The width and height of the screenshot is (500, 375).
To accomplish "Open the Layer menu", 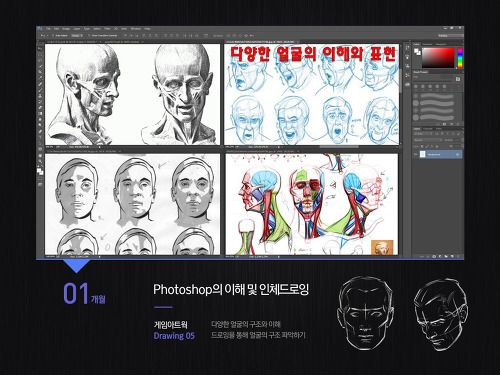I will [76, 29].
